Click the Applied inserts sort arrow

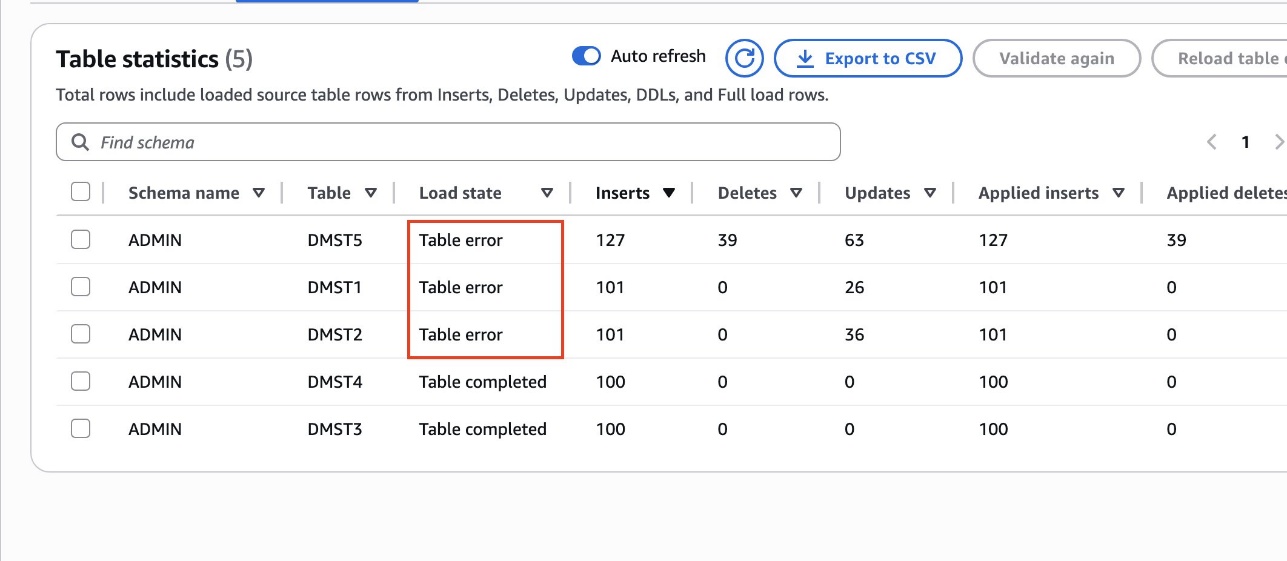(1118, 193)
